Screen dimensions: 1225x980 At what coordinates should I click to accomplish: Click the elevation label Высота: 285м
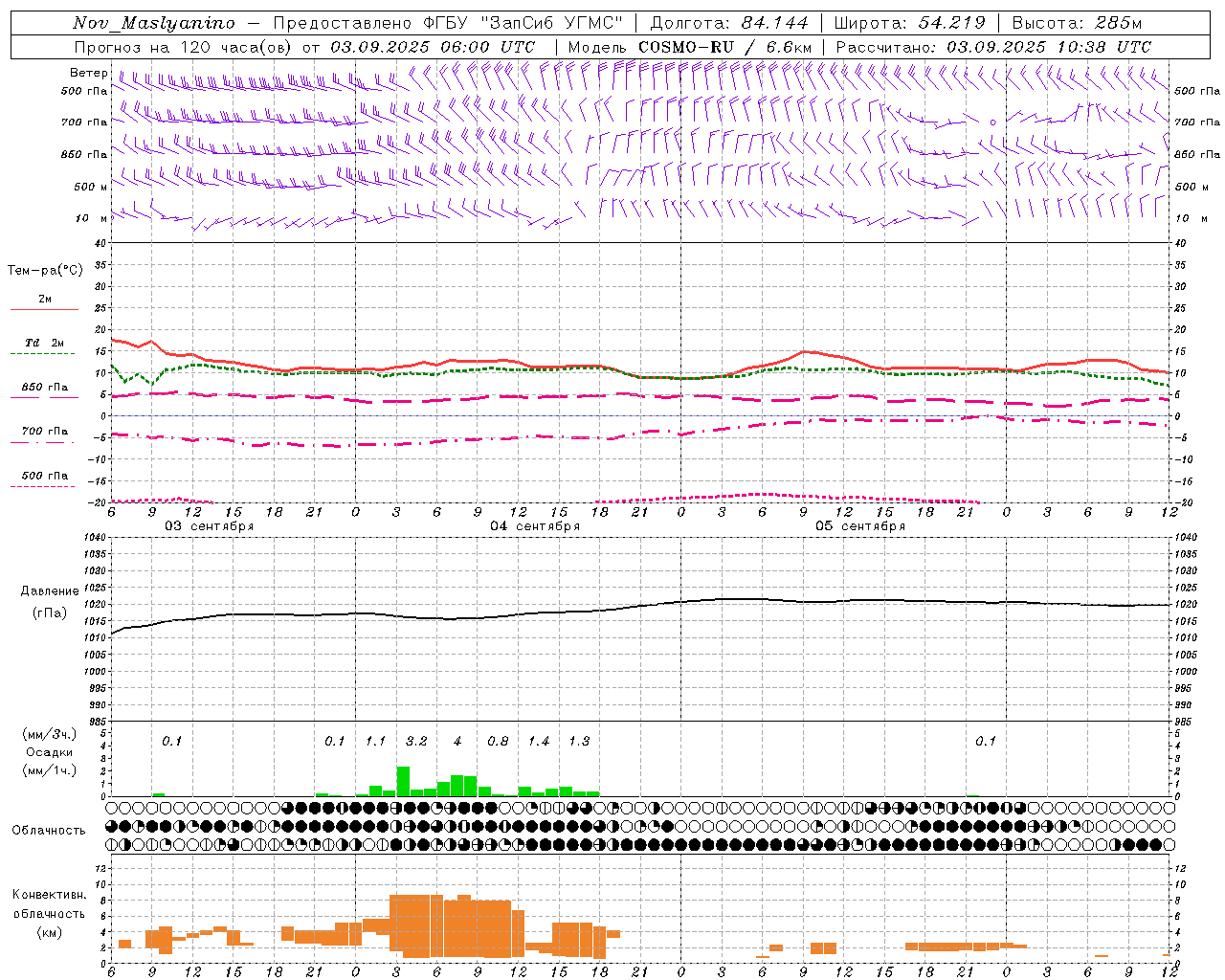point(1077,23)
